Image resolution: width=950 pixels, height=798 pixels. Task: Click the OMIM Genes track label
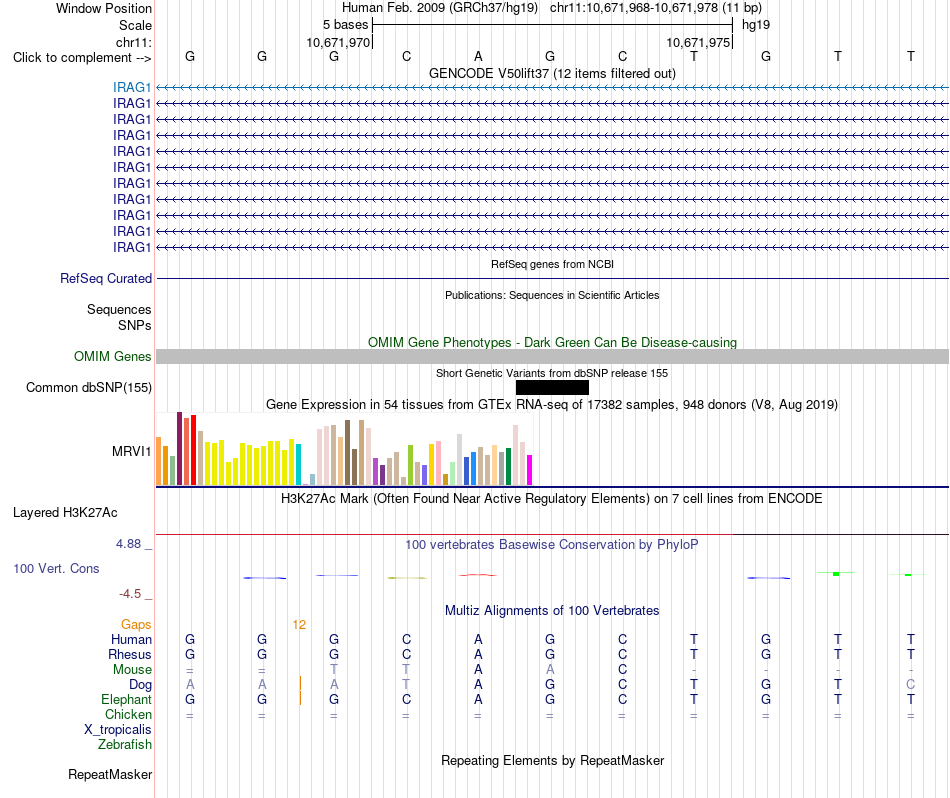pos(112,356)
